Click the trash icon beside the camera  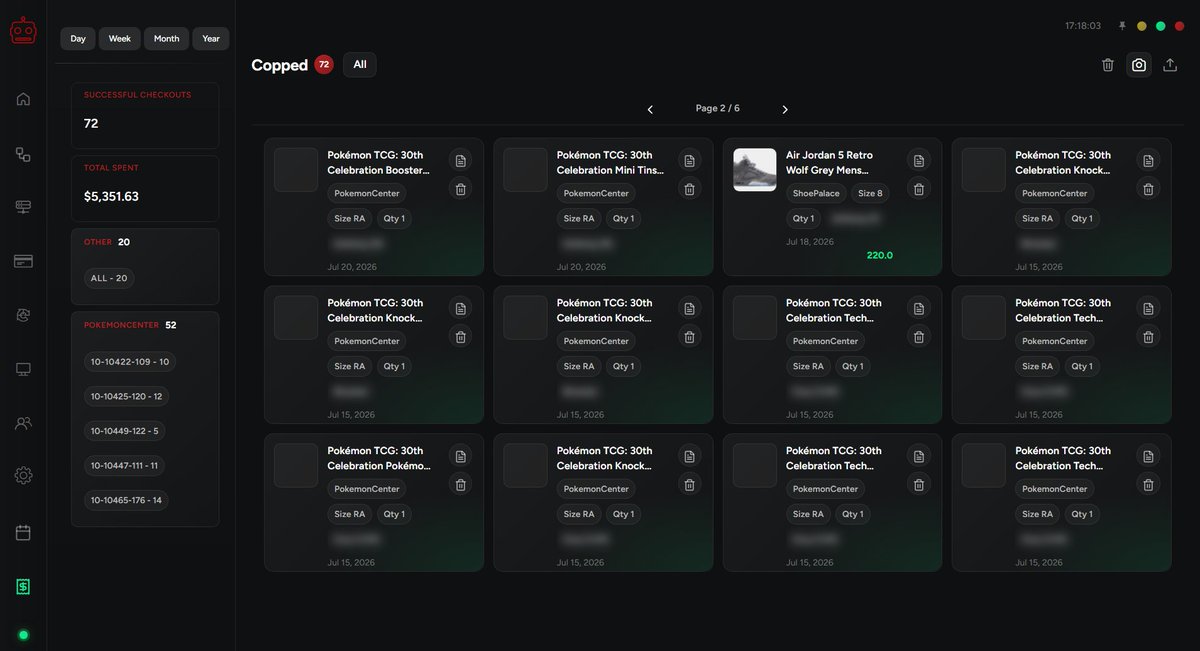(1108, 65)
